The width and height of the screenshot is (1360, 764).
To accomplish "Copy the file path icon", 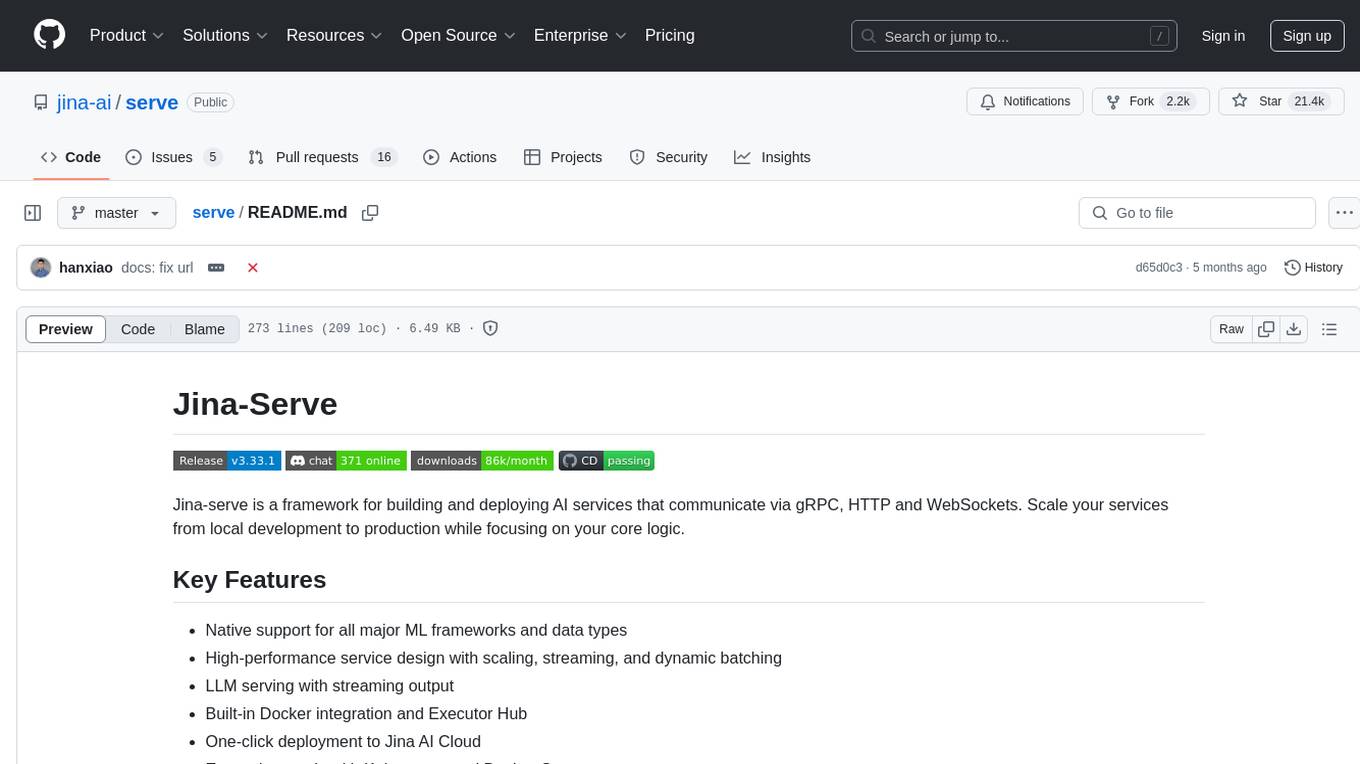I will coord(370,213).
